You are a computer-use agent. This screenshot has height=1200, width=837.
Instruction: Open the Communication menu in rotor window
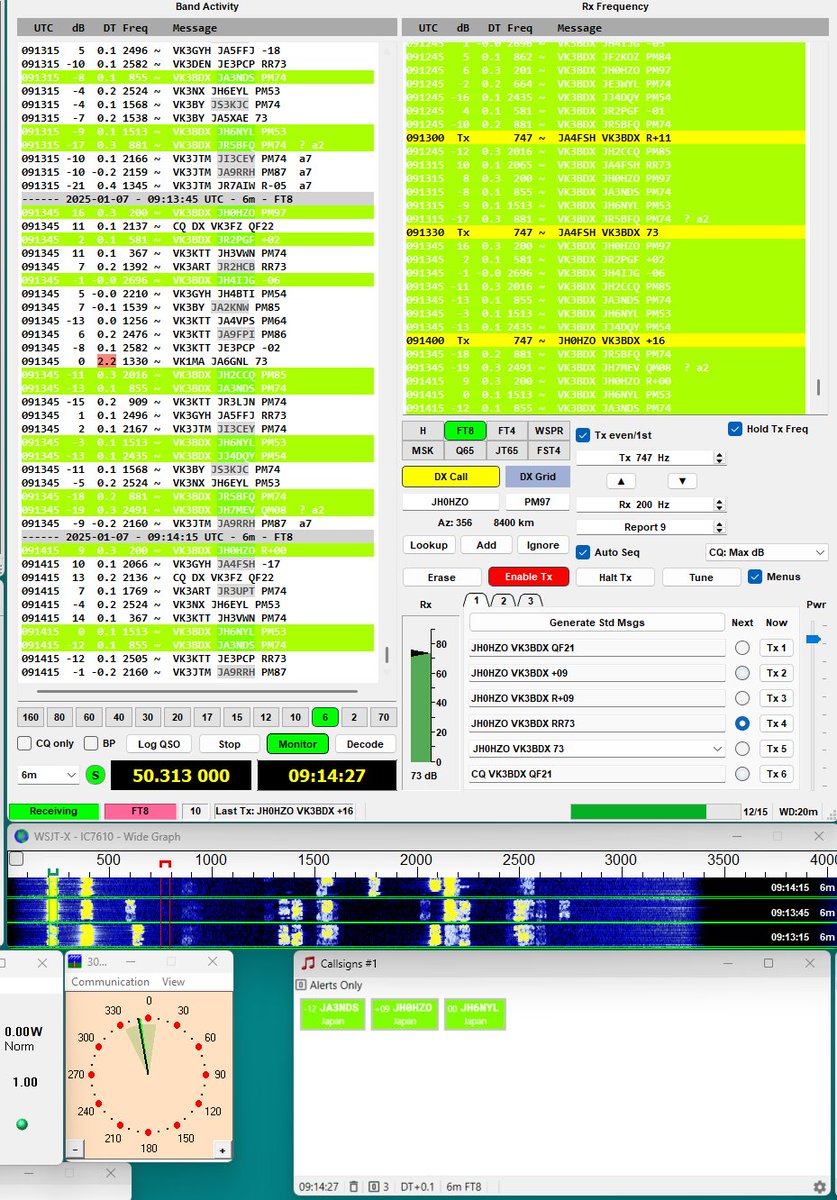[x=110, y=982]
